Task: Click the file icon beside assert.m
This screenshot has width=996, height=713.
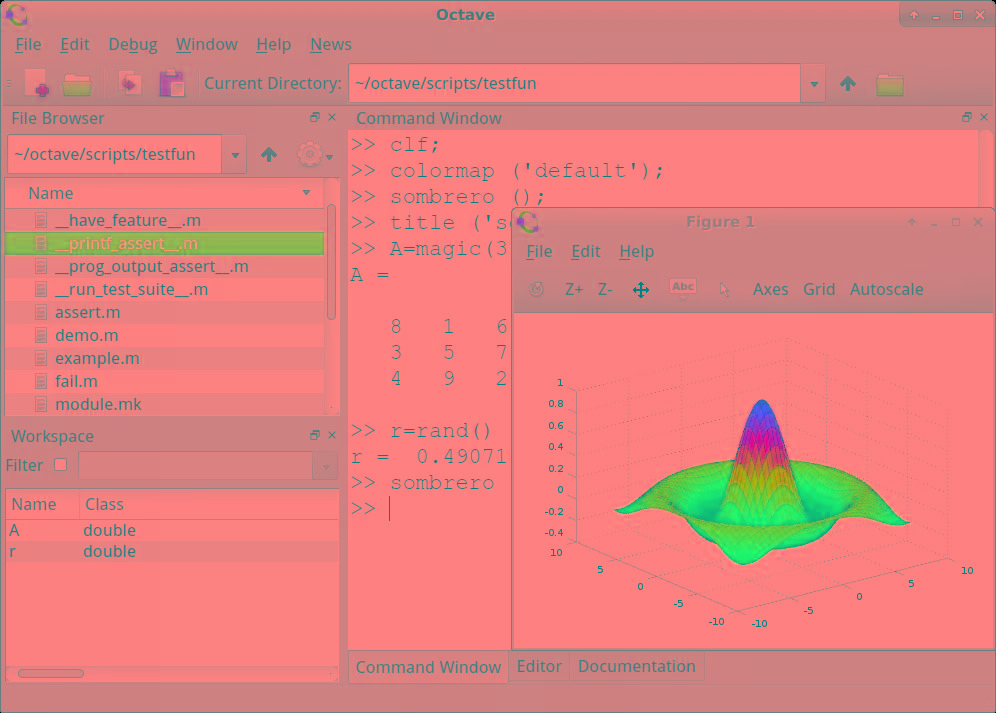Action: tap(41, 312)
